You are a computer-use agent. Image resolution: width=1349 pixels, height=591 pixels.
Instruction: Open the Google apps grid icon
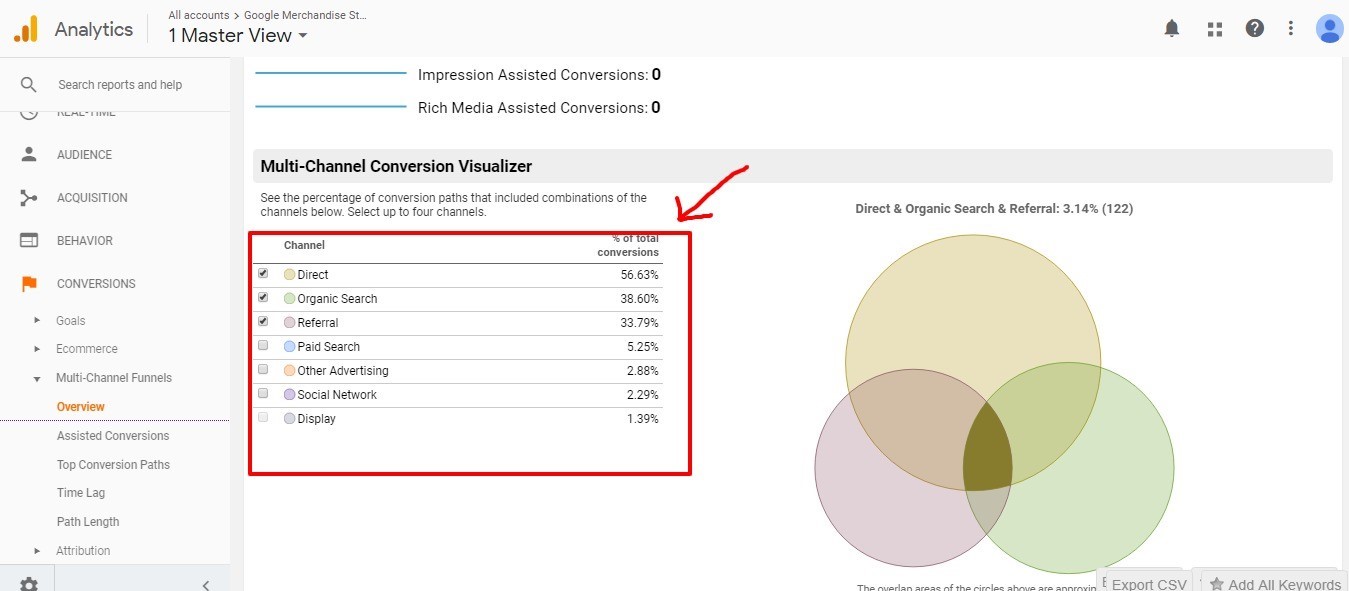click(1215, 29)
